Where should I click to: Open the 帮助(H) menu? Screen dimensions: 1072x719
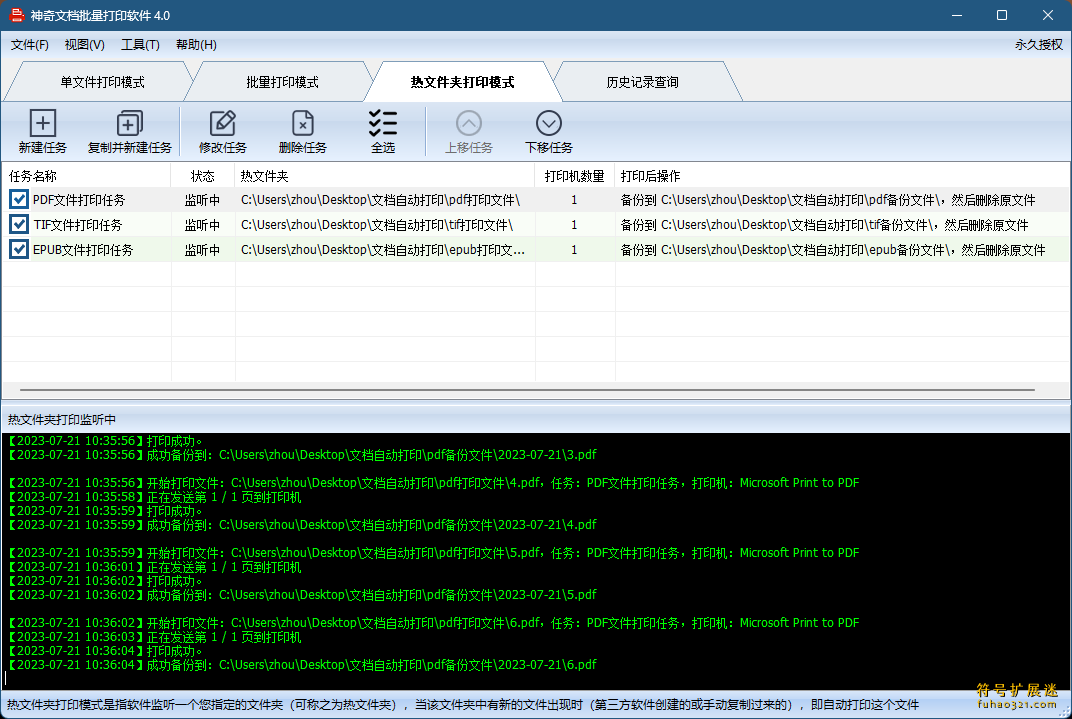tap(196, 44)
